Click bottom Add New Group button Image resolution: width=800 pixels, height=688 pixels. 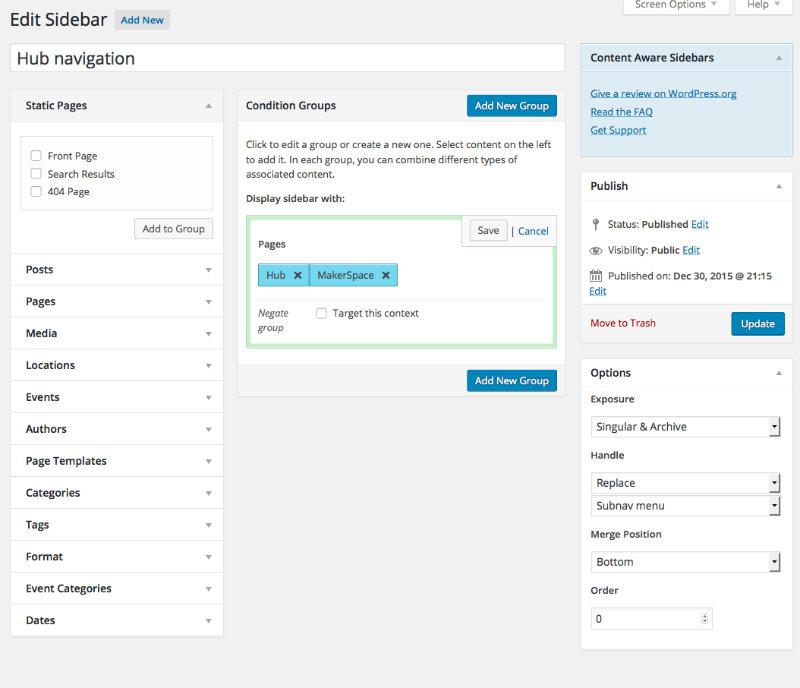coord(512,381)
